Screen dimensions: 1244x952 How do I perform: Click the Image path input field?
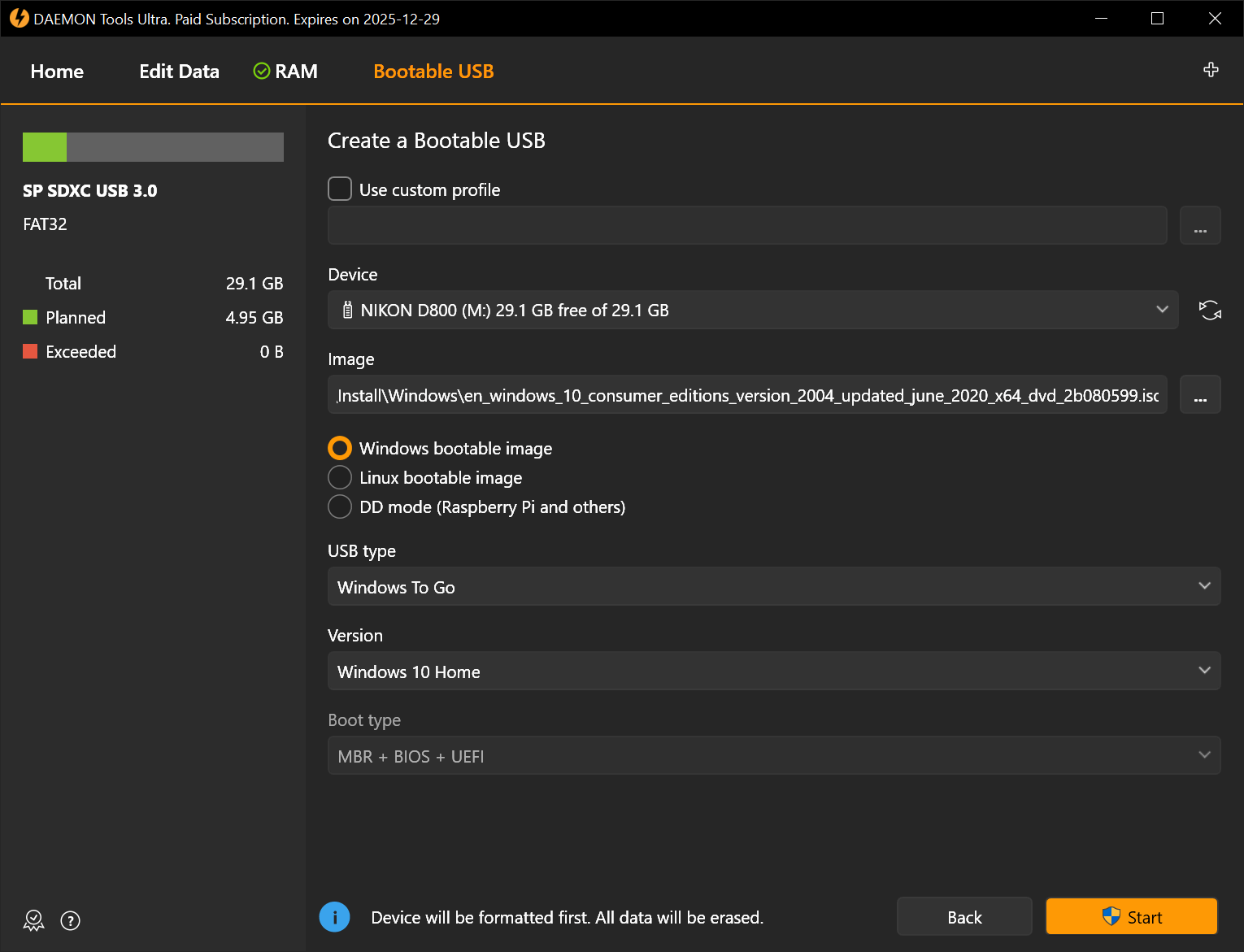[x=747, y=394]
